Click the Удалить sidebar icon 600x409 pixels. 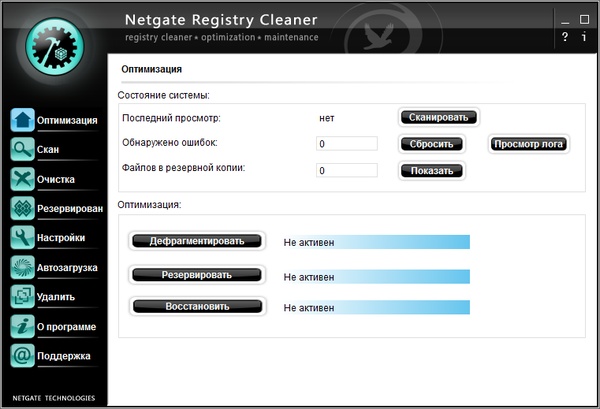pos(22,297)
